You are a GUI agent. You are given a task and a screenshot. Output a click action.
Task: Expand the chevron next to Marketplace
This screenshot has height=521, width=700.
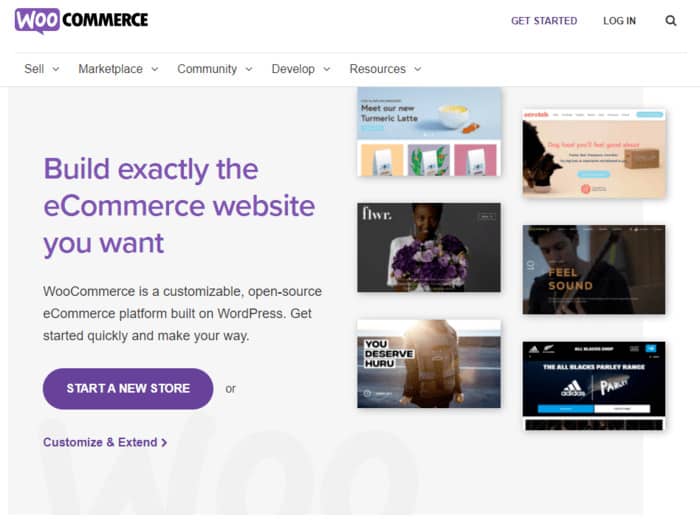(154, 69)
